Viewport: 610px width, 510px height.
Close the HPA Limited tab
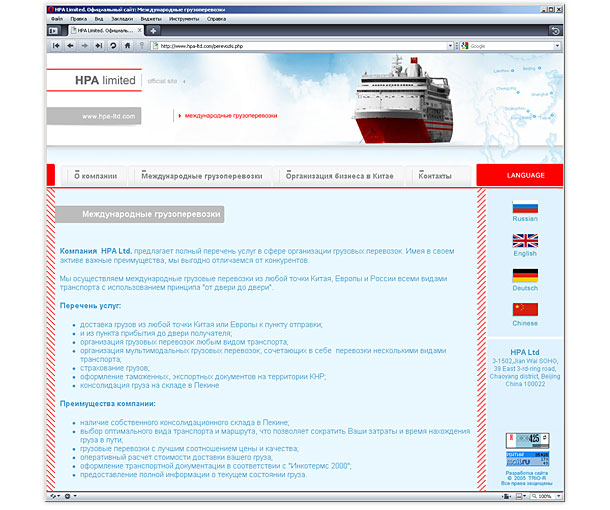[140, 30]
